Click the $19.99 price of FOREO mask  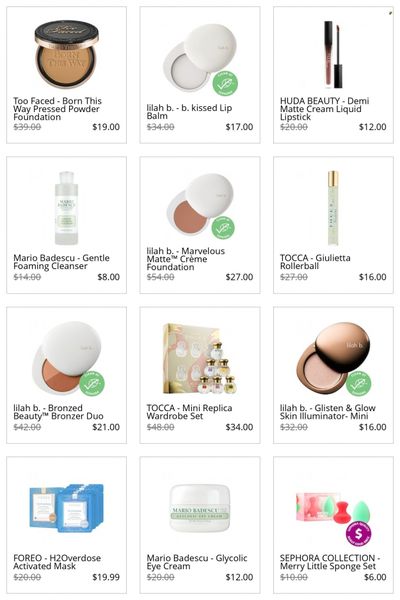click(106, 577)
